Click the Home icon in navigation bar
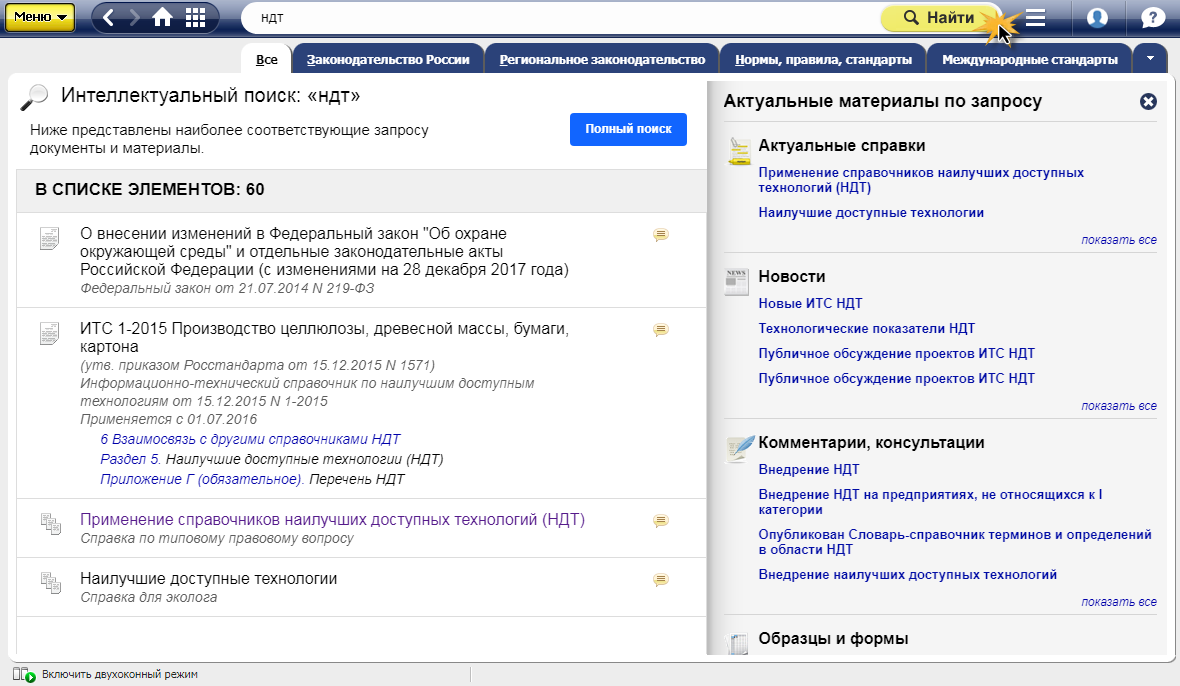This screenshot has height=686, width=1180. [162, 17]
